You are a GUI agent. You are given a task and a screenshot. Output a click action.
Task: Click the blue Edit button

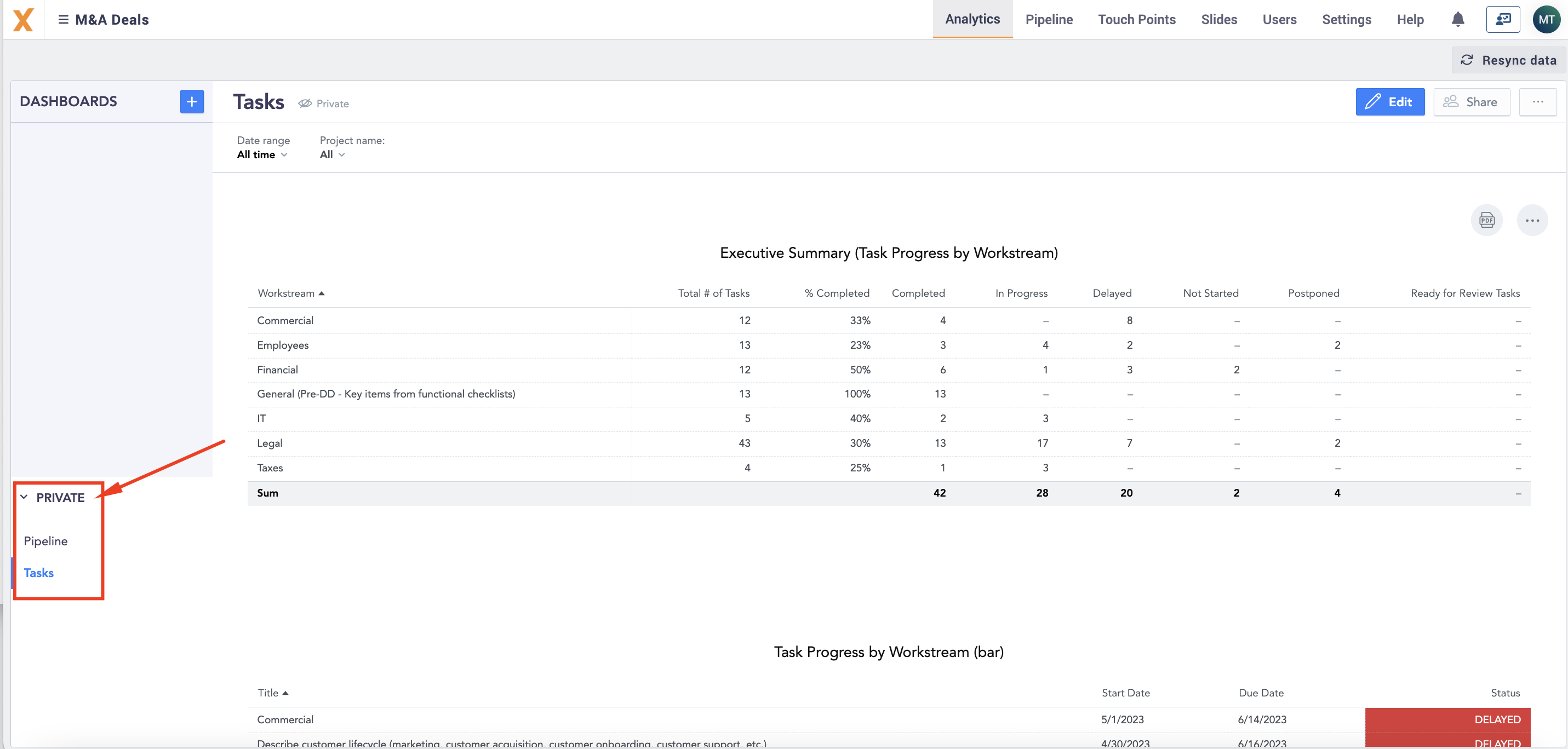pos(1389,102)
